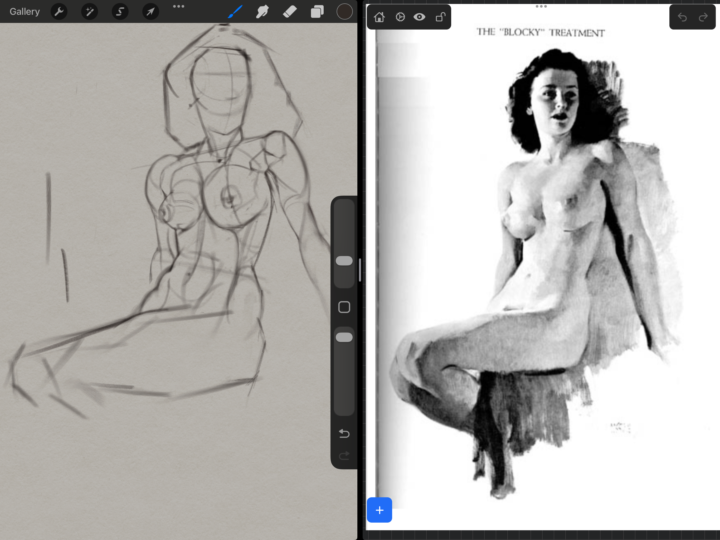Screen dimensions: 720x540
Task: Select the Smudge tool
Action: point(262,11)
